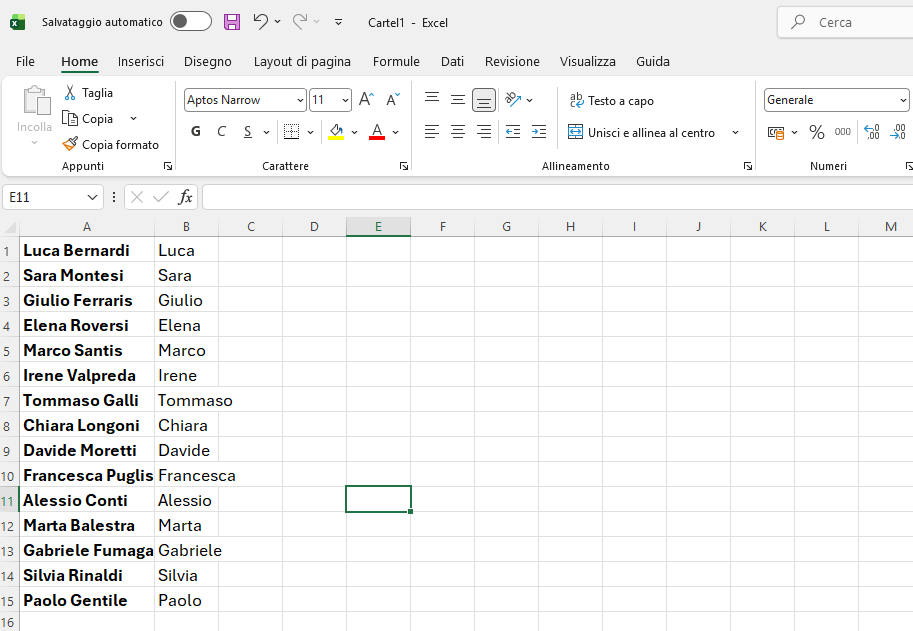Expand the Generale number format dropdown
913x631 pixels.
903,100
